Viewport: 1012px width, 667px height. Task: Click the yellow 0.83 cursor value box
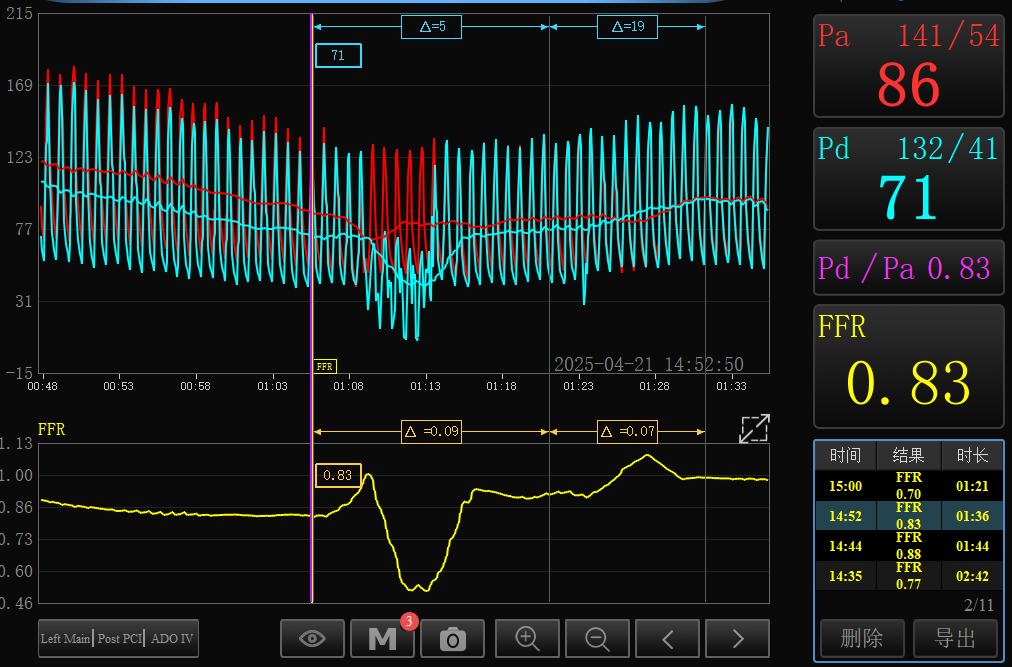[338, 475]
